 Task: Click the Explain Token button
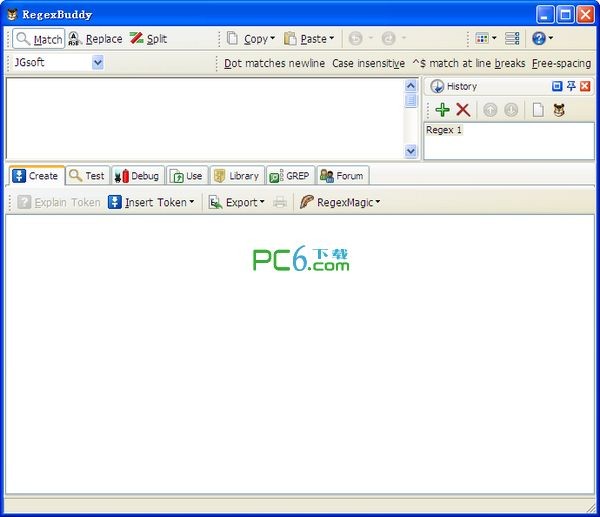pos(59,202)
